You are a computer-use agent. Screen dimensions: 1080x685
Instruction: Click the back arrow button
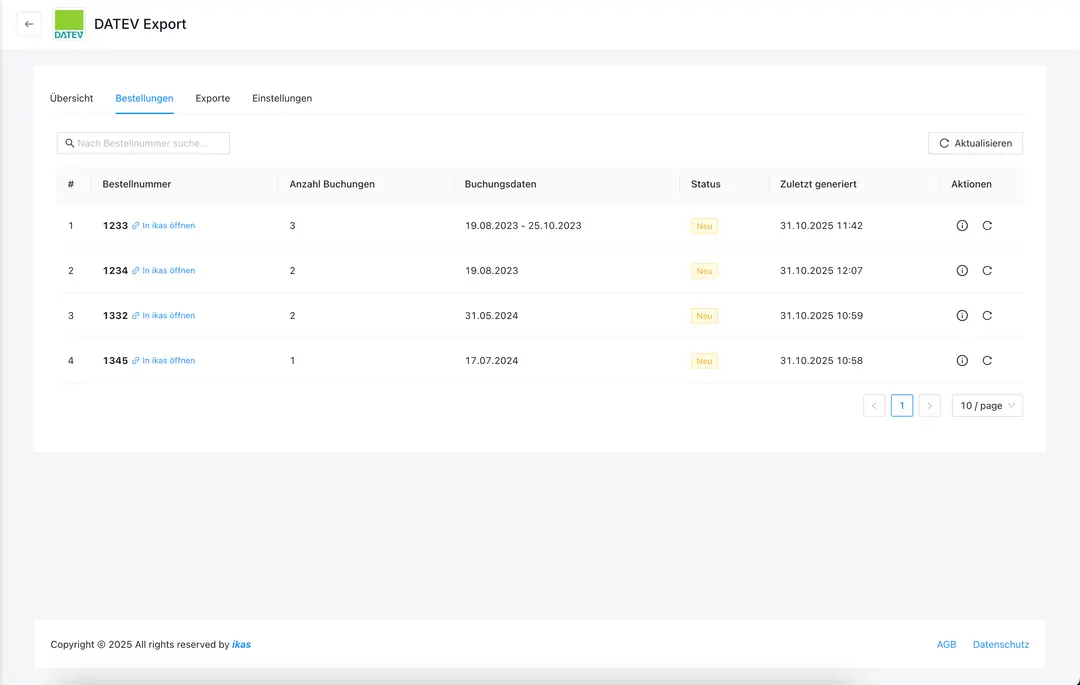29,24
